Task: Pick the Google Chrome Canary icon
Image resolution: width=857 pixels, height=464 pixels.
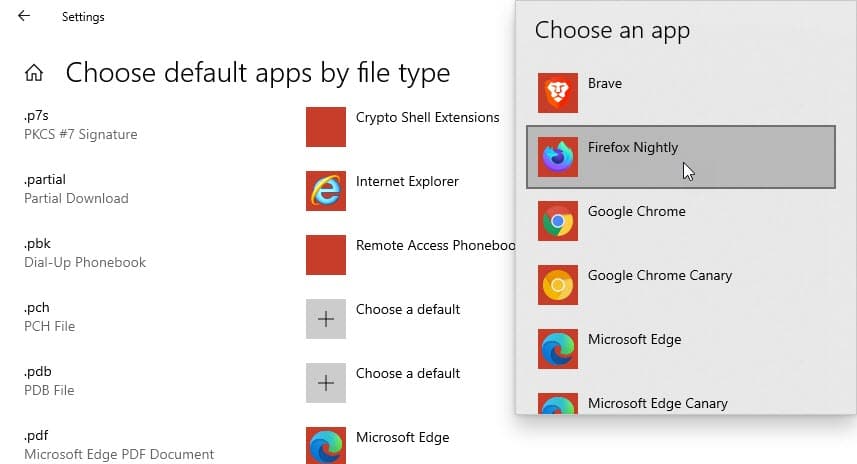Action: tap(557, 285)
